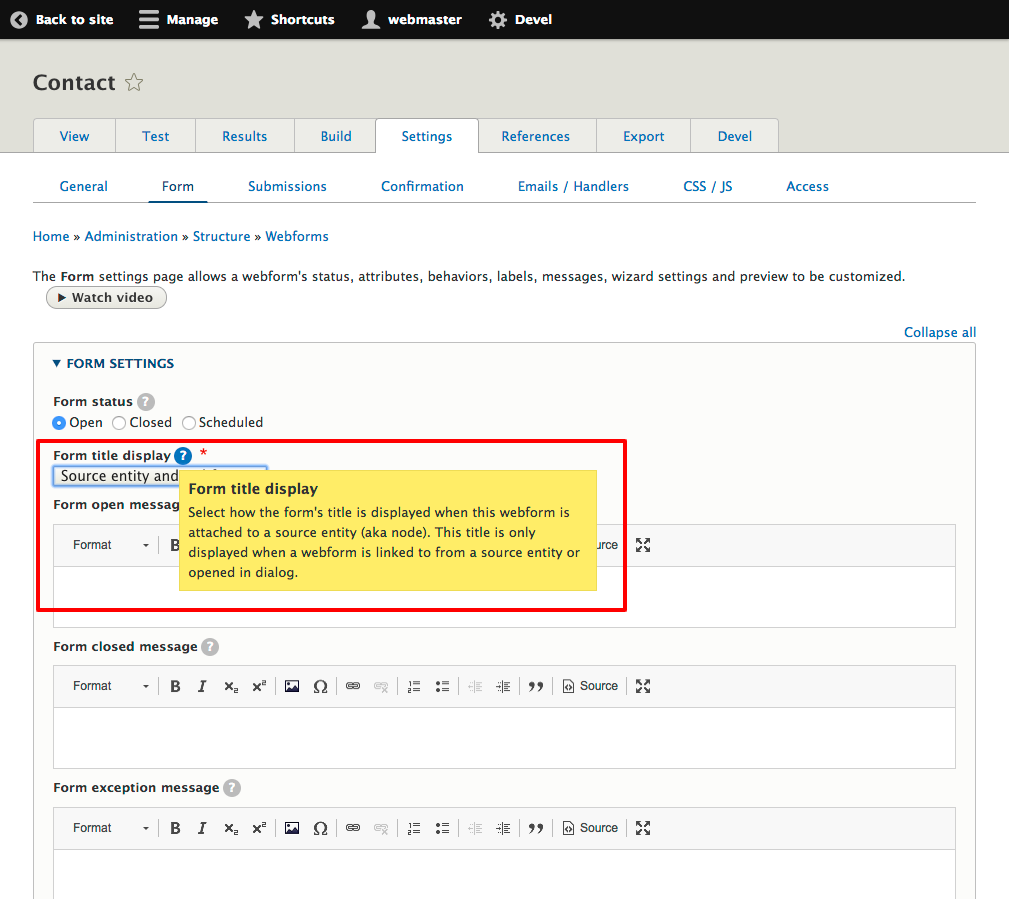The width and height of the screenshot is (1009, 899).
Task: Click the Watch video button
Action: point(106,297)
